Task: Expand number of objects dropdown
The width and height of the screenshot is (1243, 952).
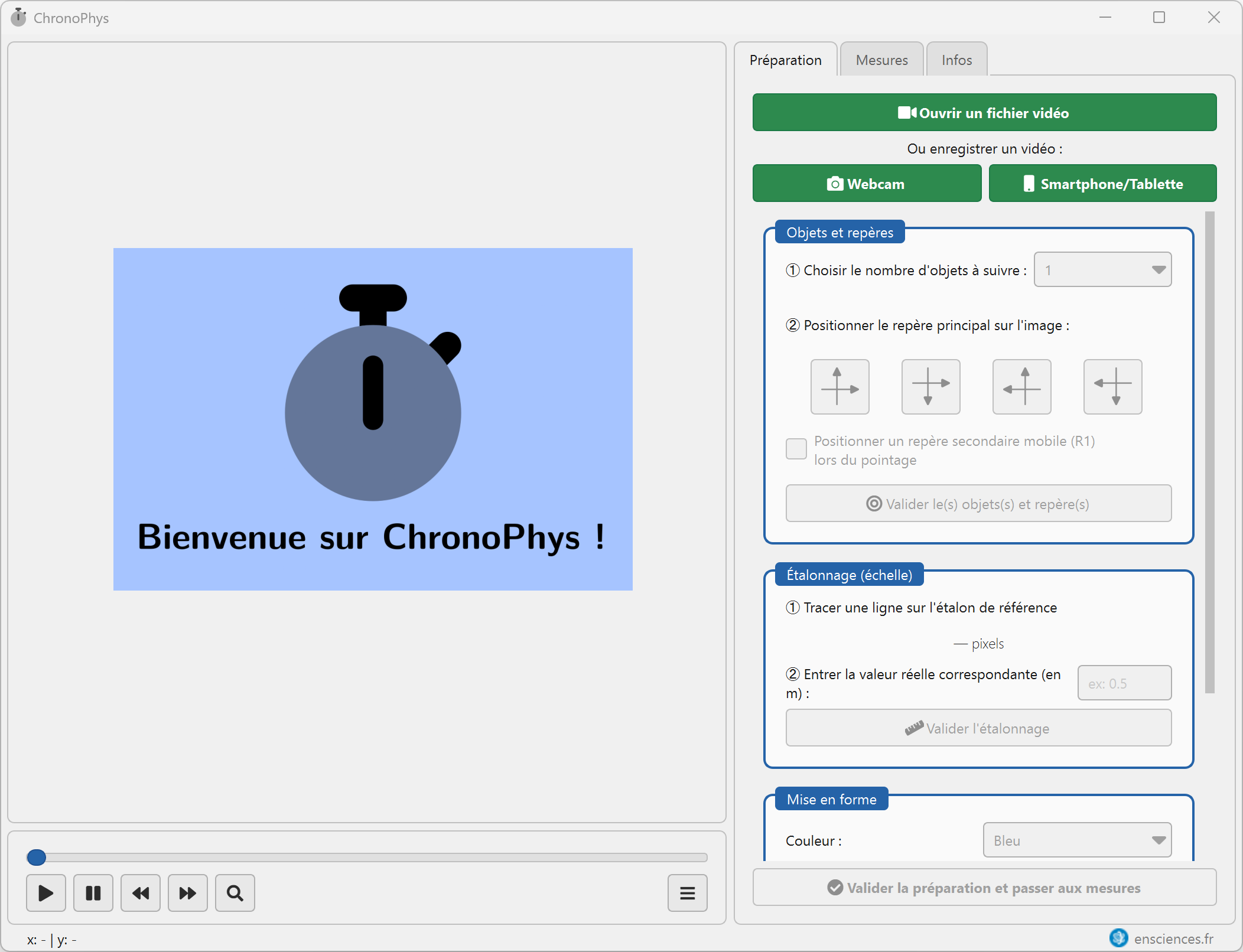Action: pos(1102,270)
